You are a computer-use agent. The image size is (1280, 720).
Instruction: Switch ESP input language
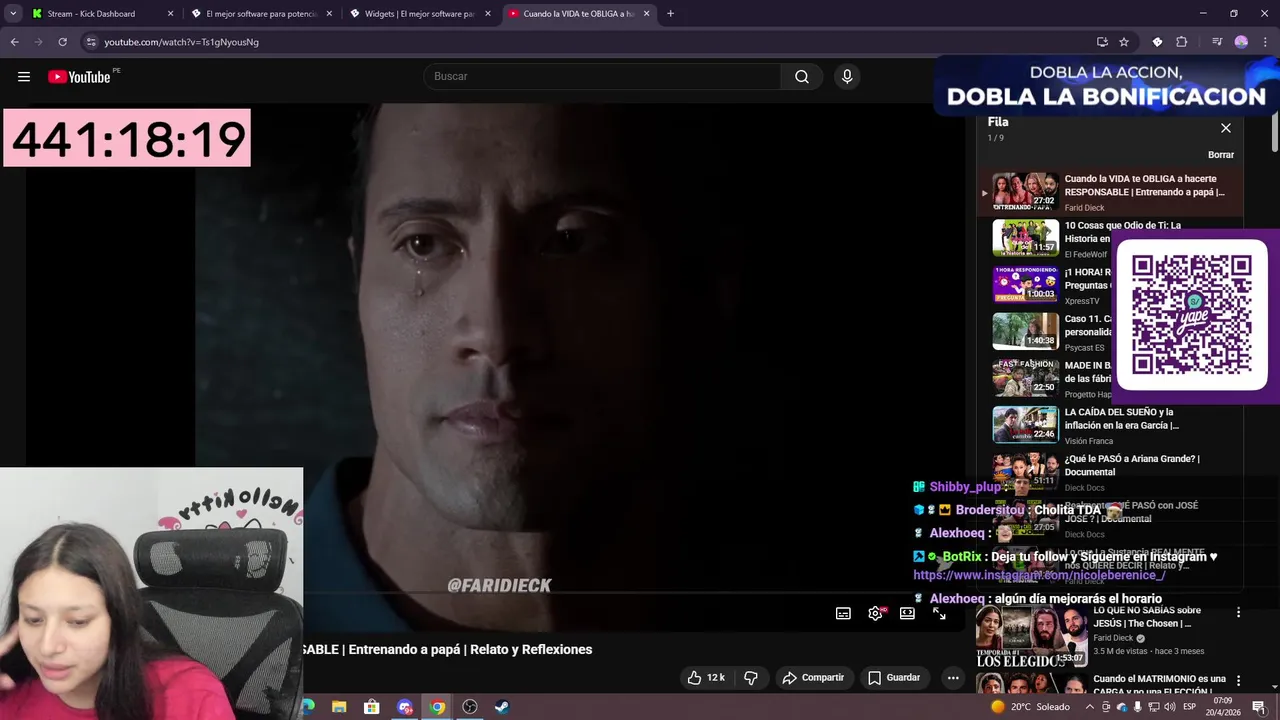coord(1190,707)
